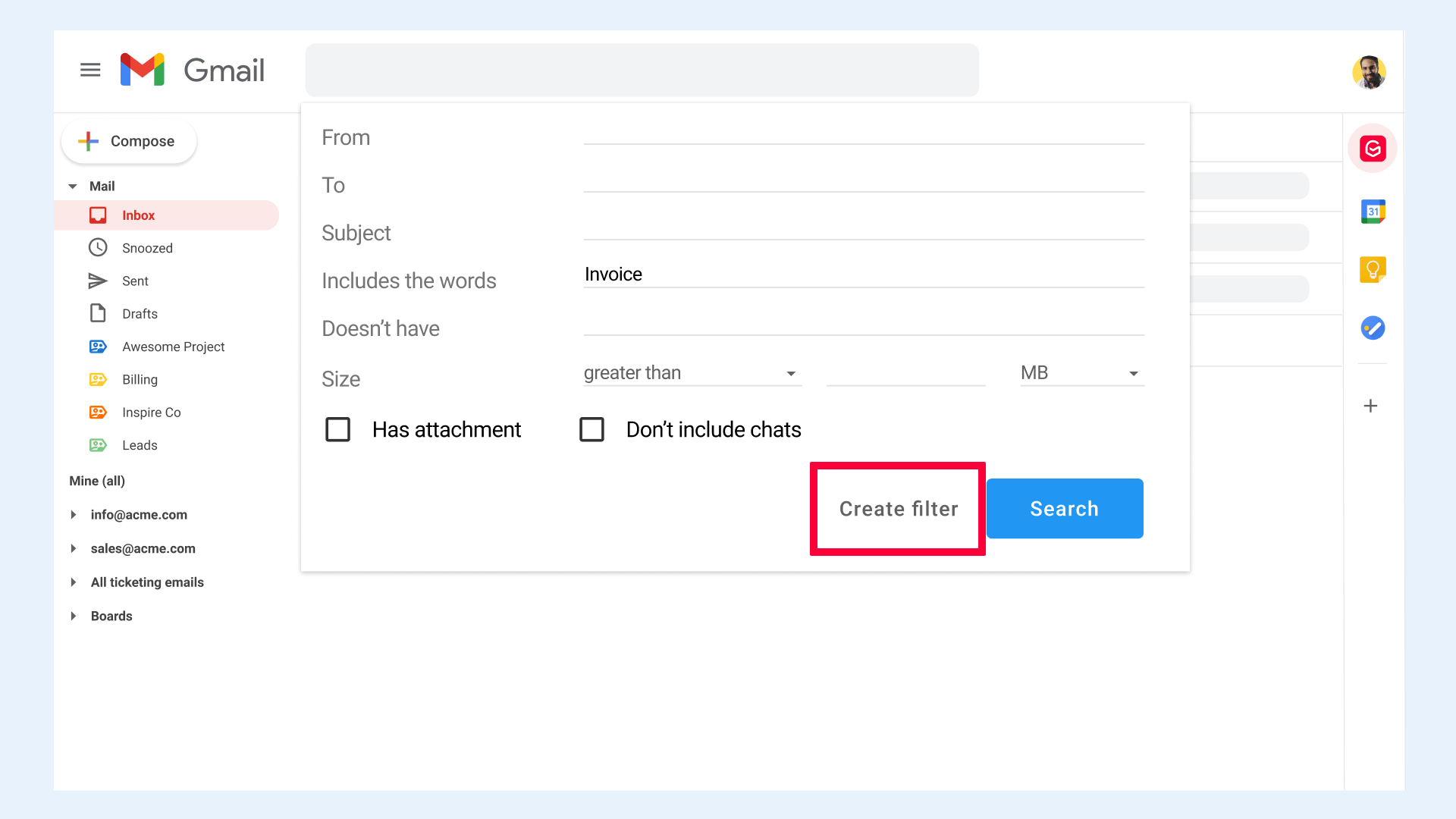
Task: Click the info@acme.com label text
Action: pos(139,514)
